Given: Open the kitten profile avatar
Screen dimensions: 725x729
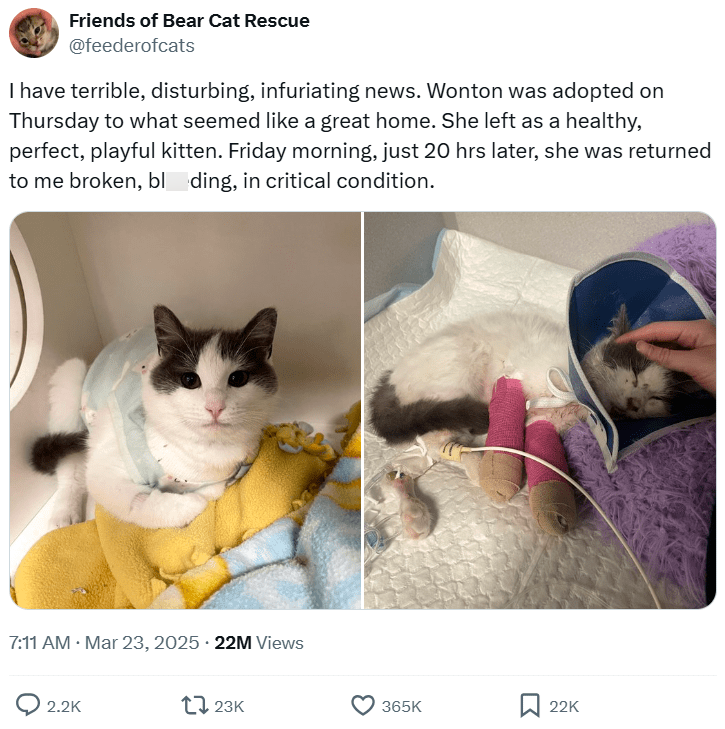Looking at the screenshot, I should point(34,33).
